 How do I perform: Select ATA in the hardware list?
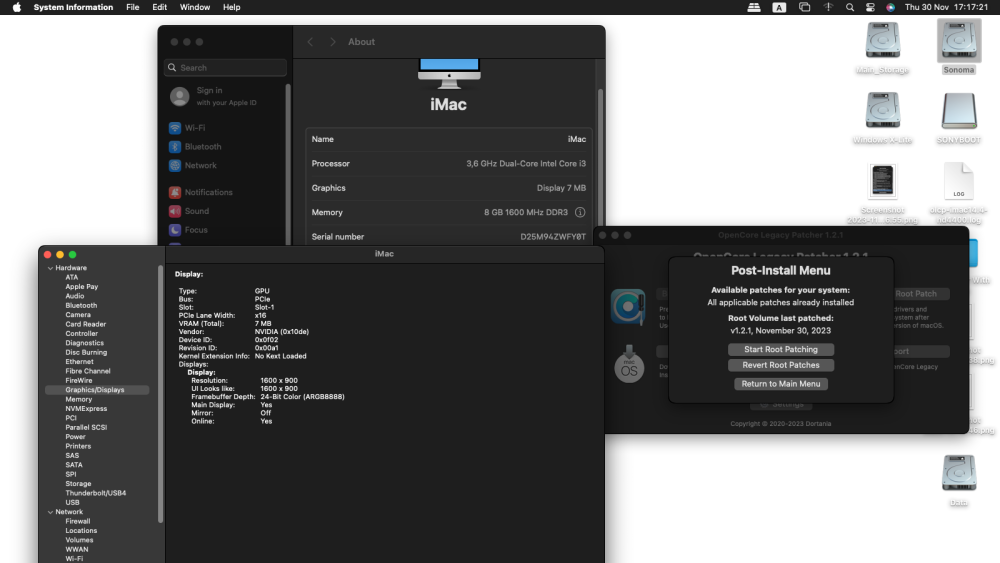pyautogui.click(x=71, y=277)
